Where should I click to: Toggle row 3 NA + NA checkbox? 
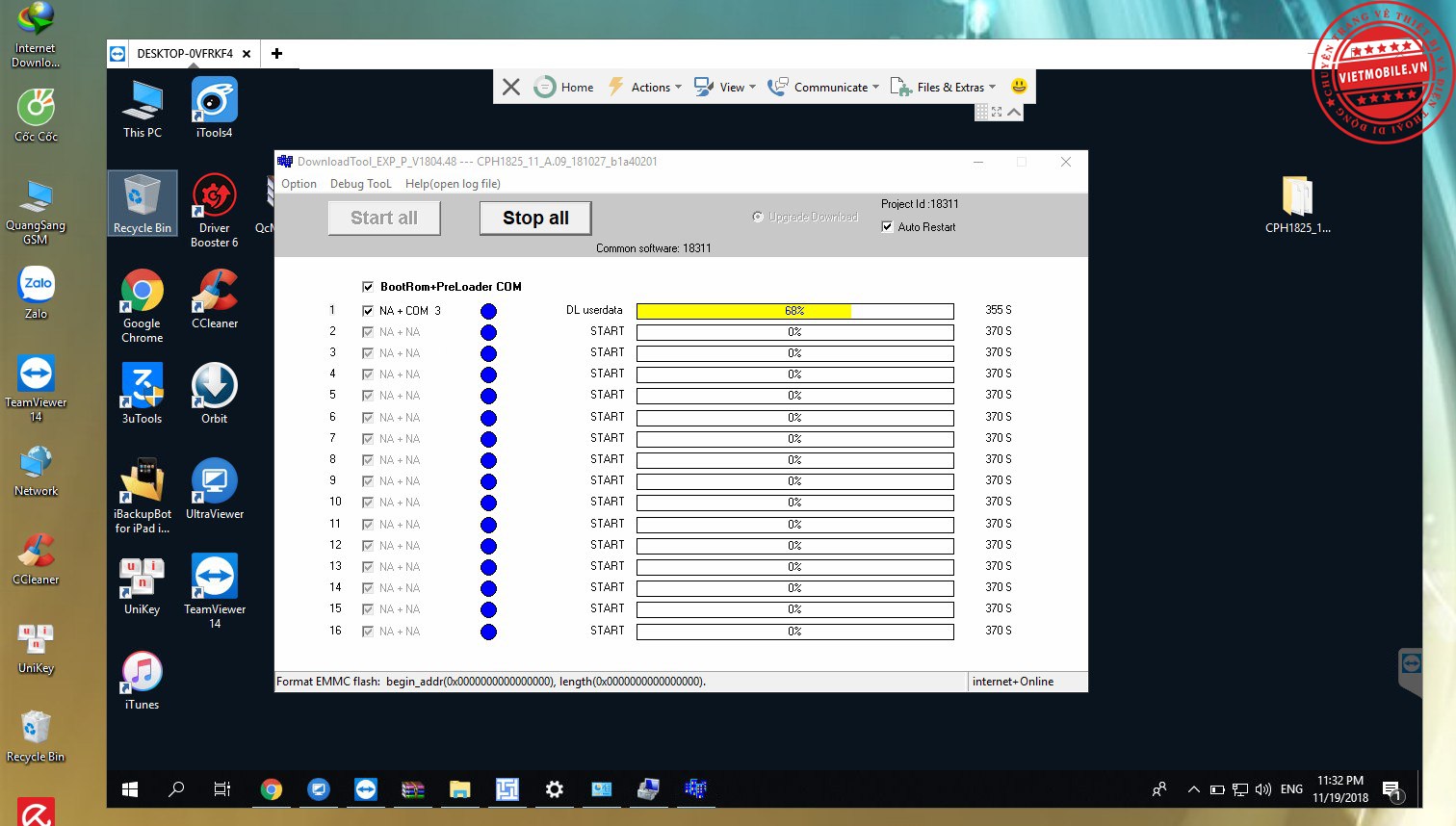tap(368, 353)
